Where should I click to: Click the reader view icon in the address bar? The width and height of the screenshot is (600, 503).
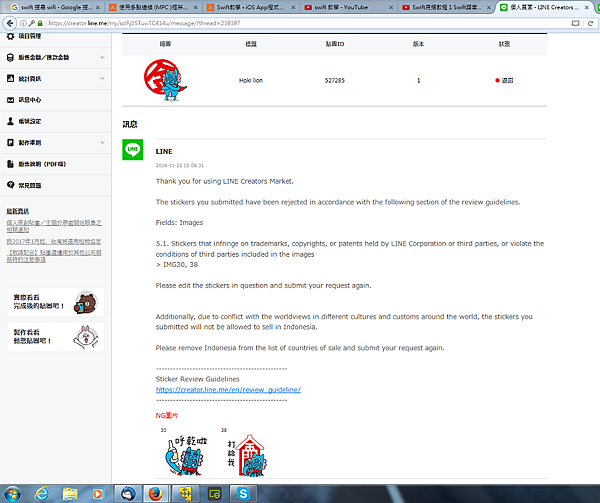pos(575,23)
